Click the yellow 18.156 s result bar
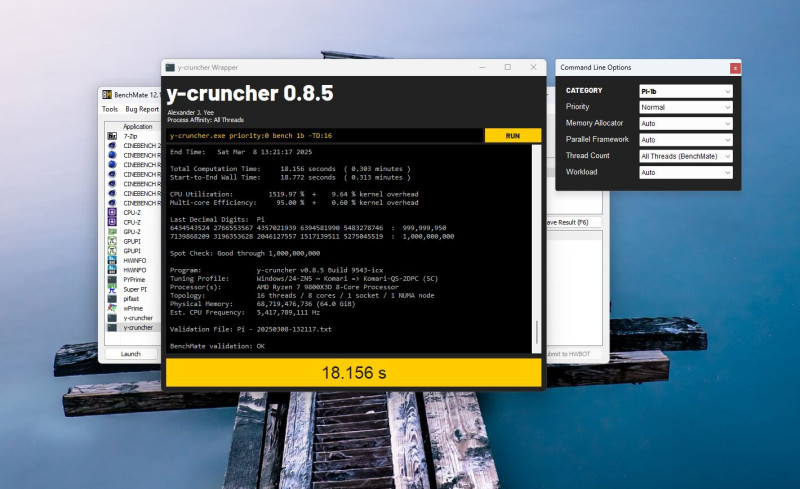Image resolution: width=800 pixels, height=489 pixels. (354, 373)
